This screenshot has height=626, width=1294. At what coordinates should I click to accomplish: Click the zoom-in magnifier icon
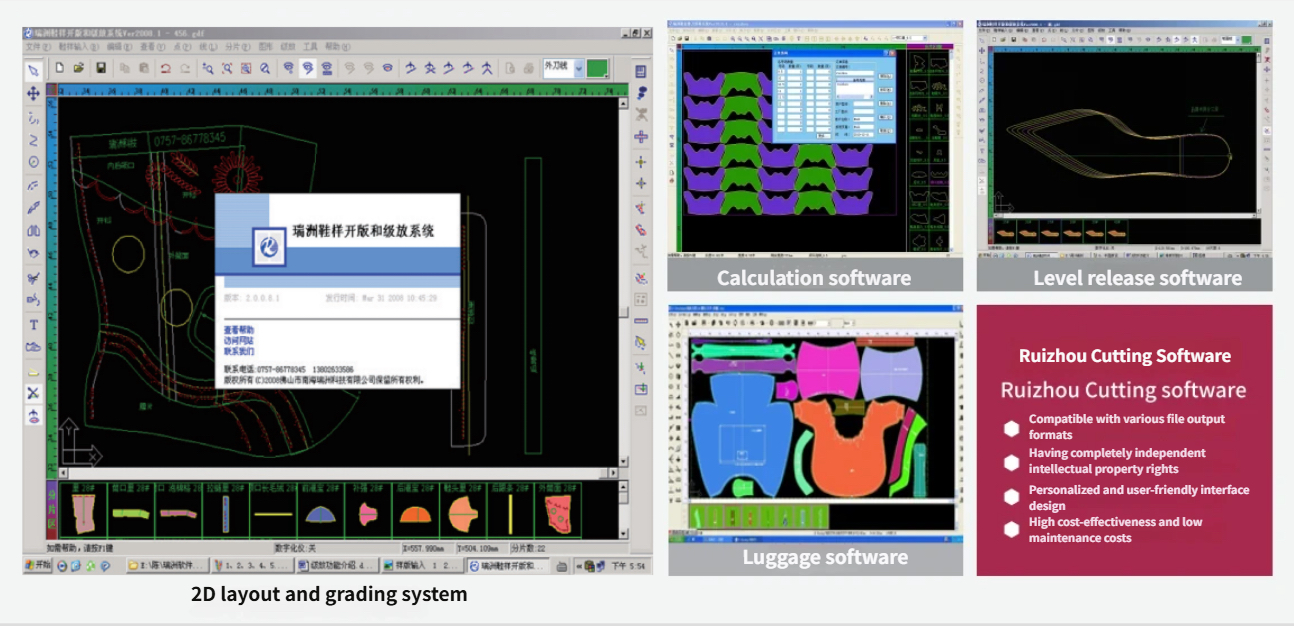click(208, 68)
